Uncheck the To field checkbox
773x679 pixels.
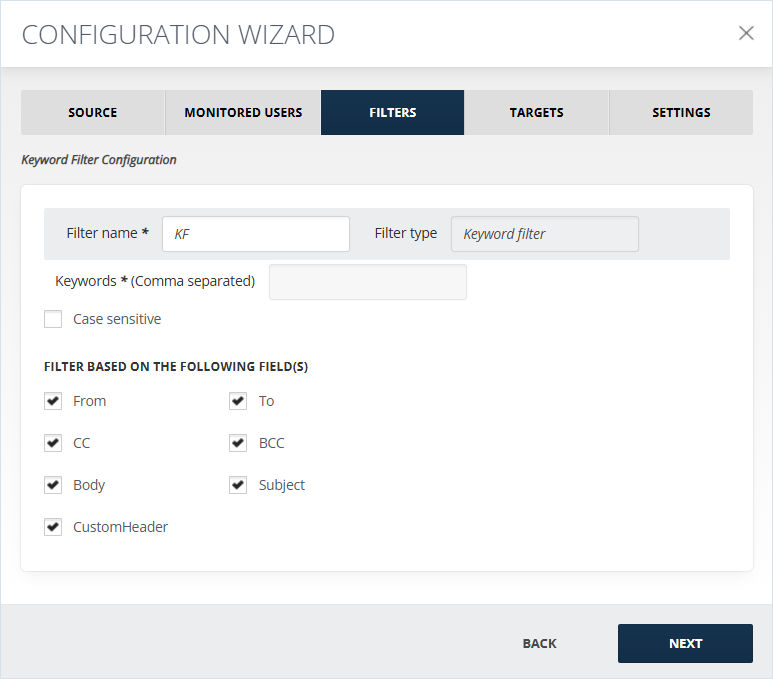pyautogui.click(x=238, y=401)
